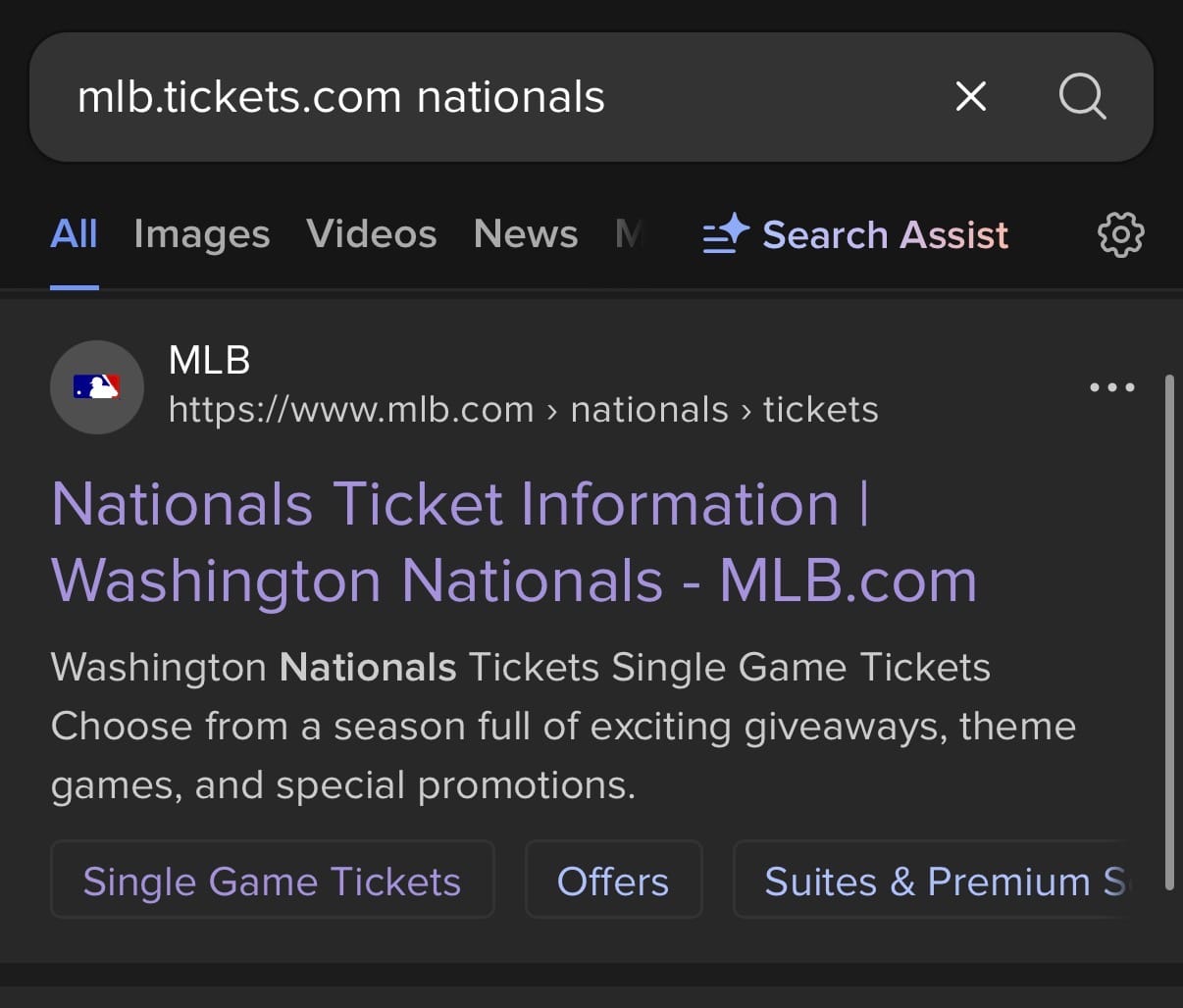Click the MLB site name above the URL
Viewport: 1183px width, 1008px height.
click(x=209, y=361)
